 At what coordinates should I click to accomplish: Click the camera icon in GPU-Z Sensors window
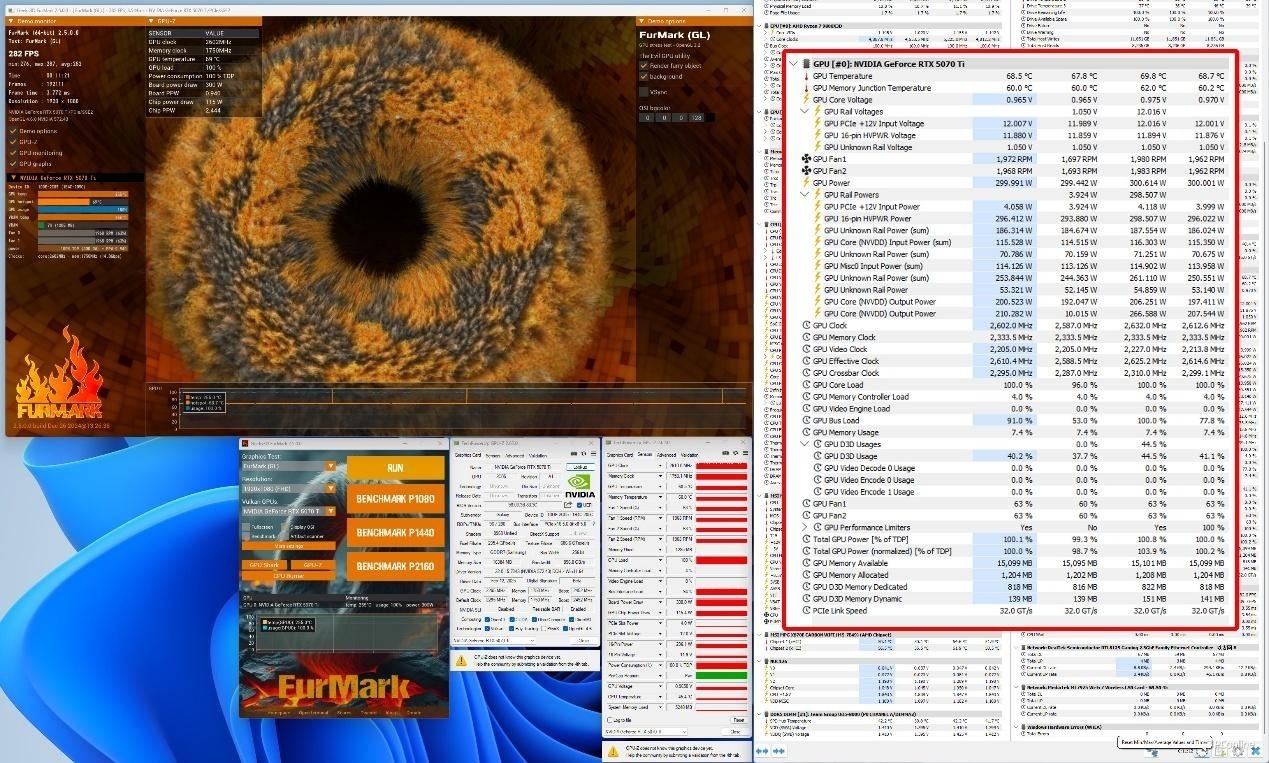point(725,453)
